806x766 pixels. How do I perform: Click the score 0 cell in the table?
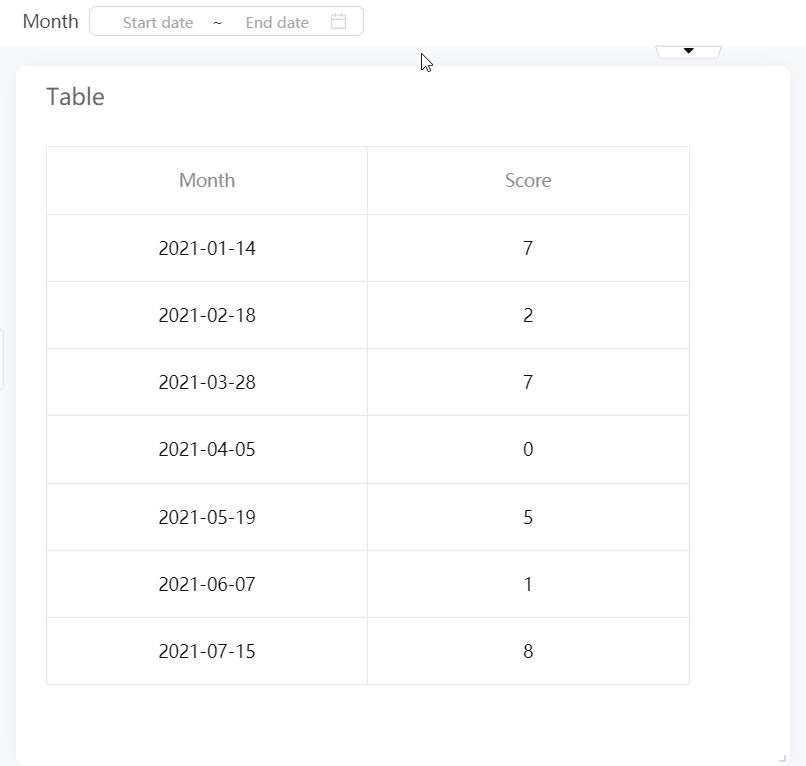click(x=528, y=449)
